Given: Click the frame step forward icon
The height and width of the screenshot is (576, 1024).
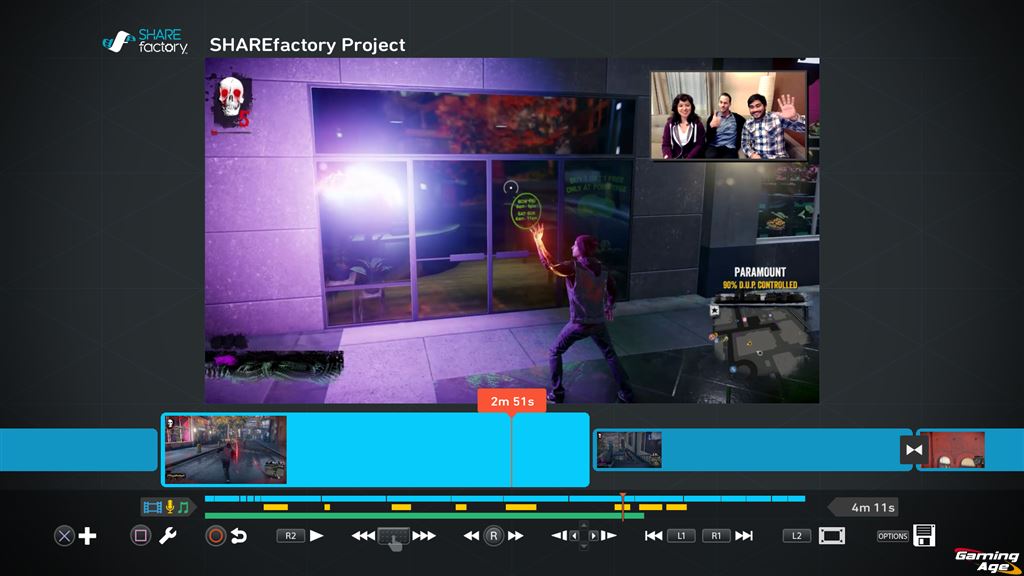Looking at the screenshot, I should click(x=609, y=536).
